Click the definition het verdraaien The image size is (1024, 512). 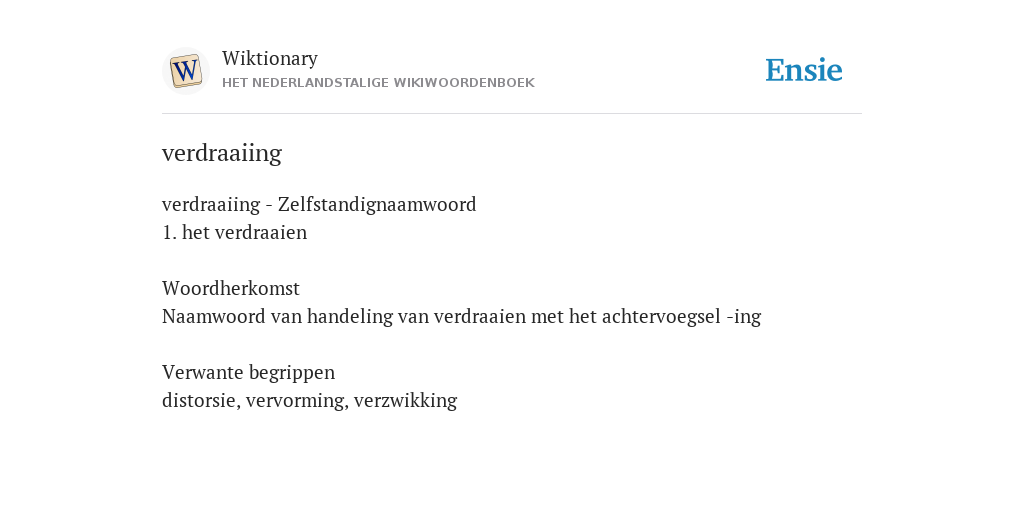pyautogui.click(x=244, y=232)
